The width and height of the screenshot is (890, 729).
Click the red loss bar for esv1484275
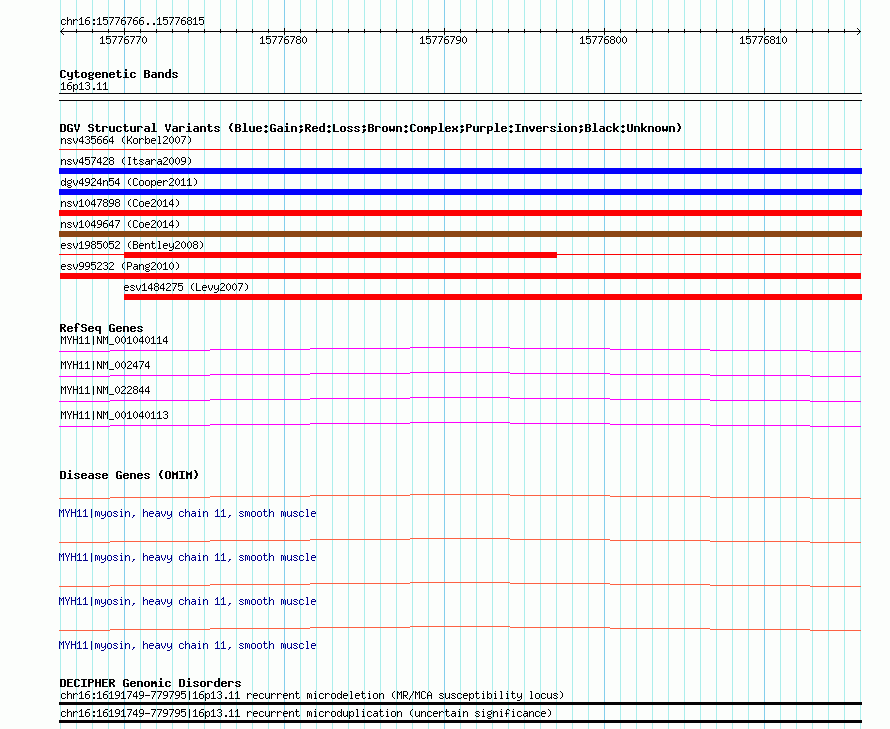click(x=493, y=297)
